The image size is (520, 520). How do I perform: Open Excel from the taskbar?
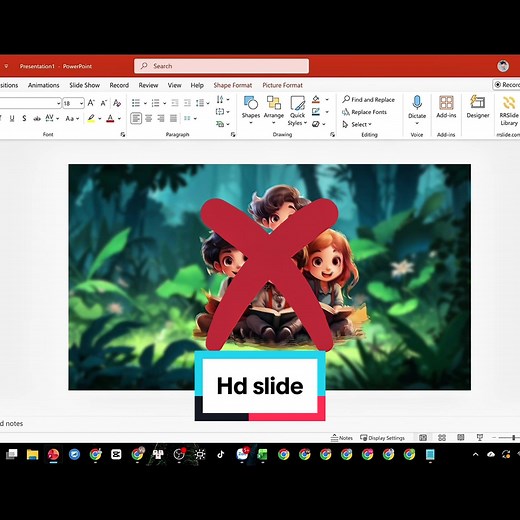(x=263, y=454)
